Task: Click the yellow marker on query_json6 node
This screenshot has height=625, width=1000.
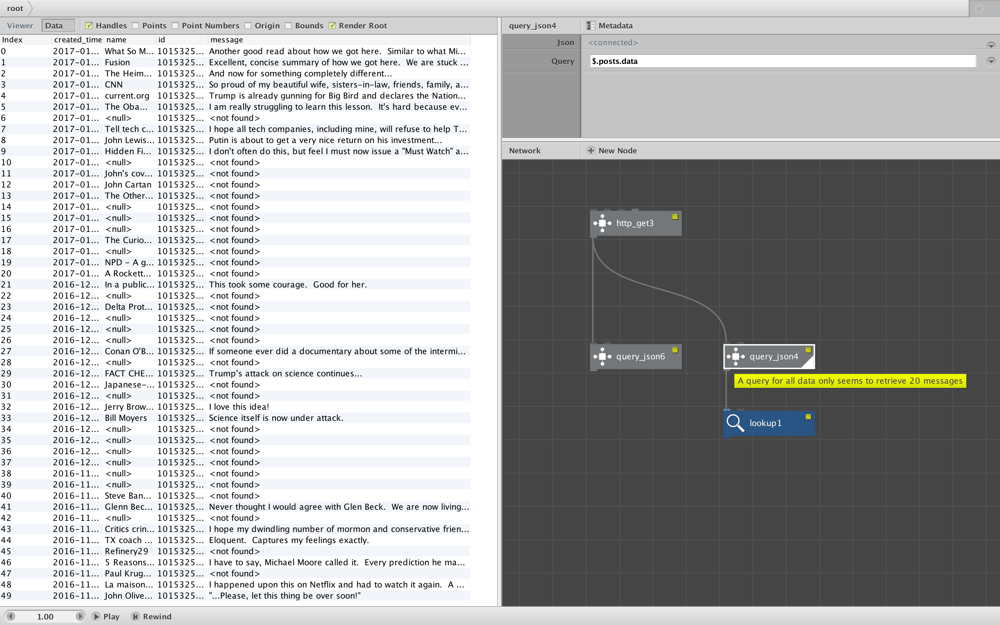Action: (x=675, y=350)
